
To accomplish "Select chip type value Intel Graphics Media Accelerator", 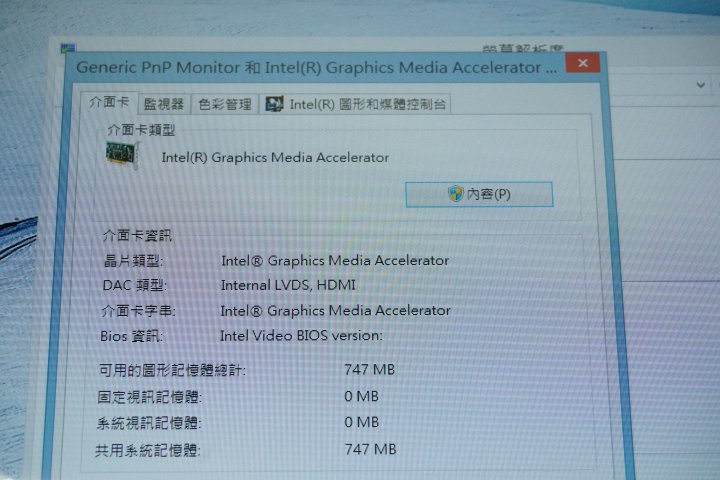I will (335, 260).
